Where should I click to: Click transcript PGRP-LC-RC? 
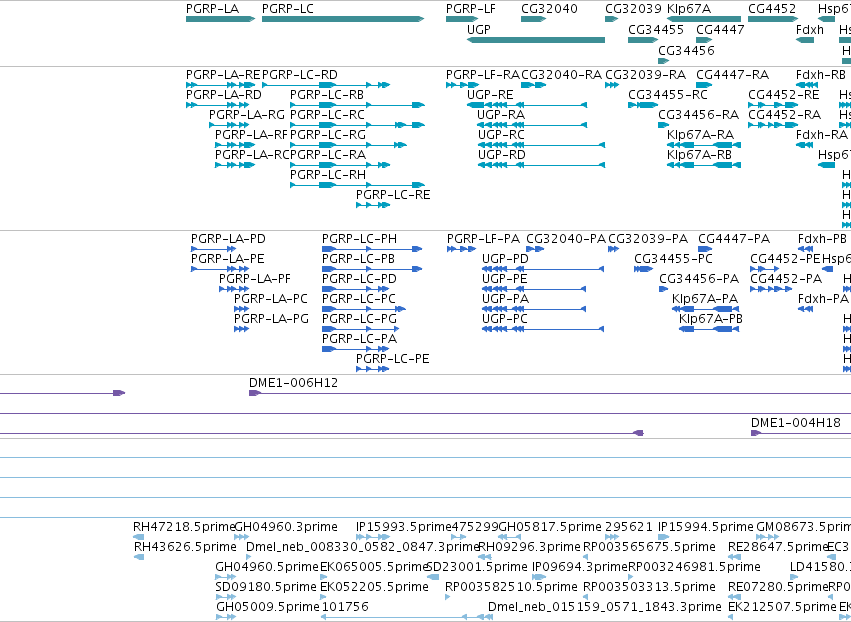pyautogui.click(x=327, y=115)
